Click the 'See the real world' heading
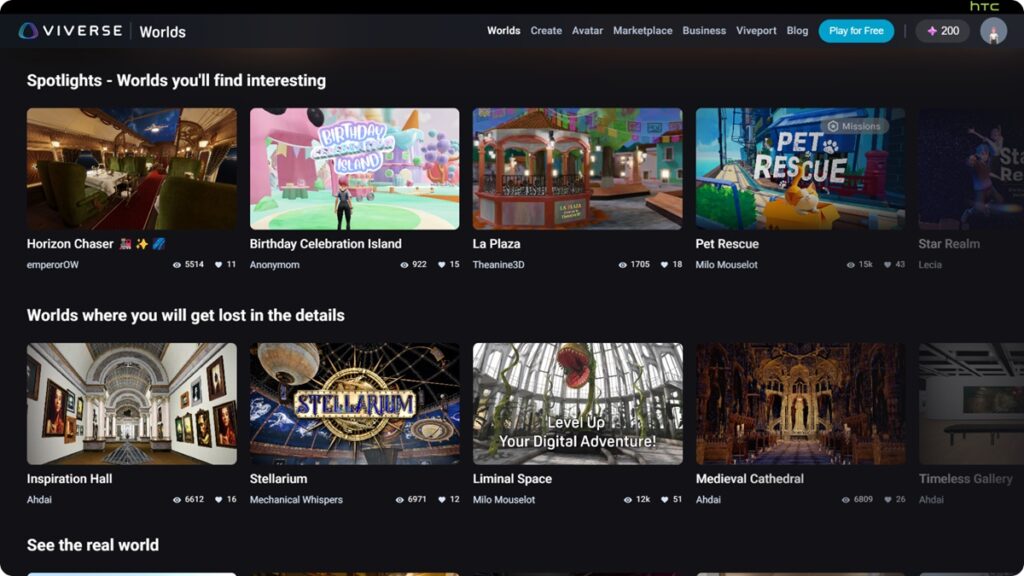 [x=93, y=545]
